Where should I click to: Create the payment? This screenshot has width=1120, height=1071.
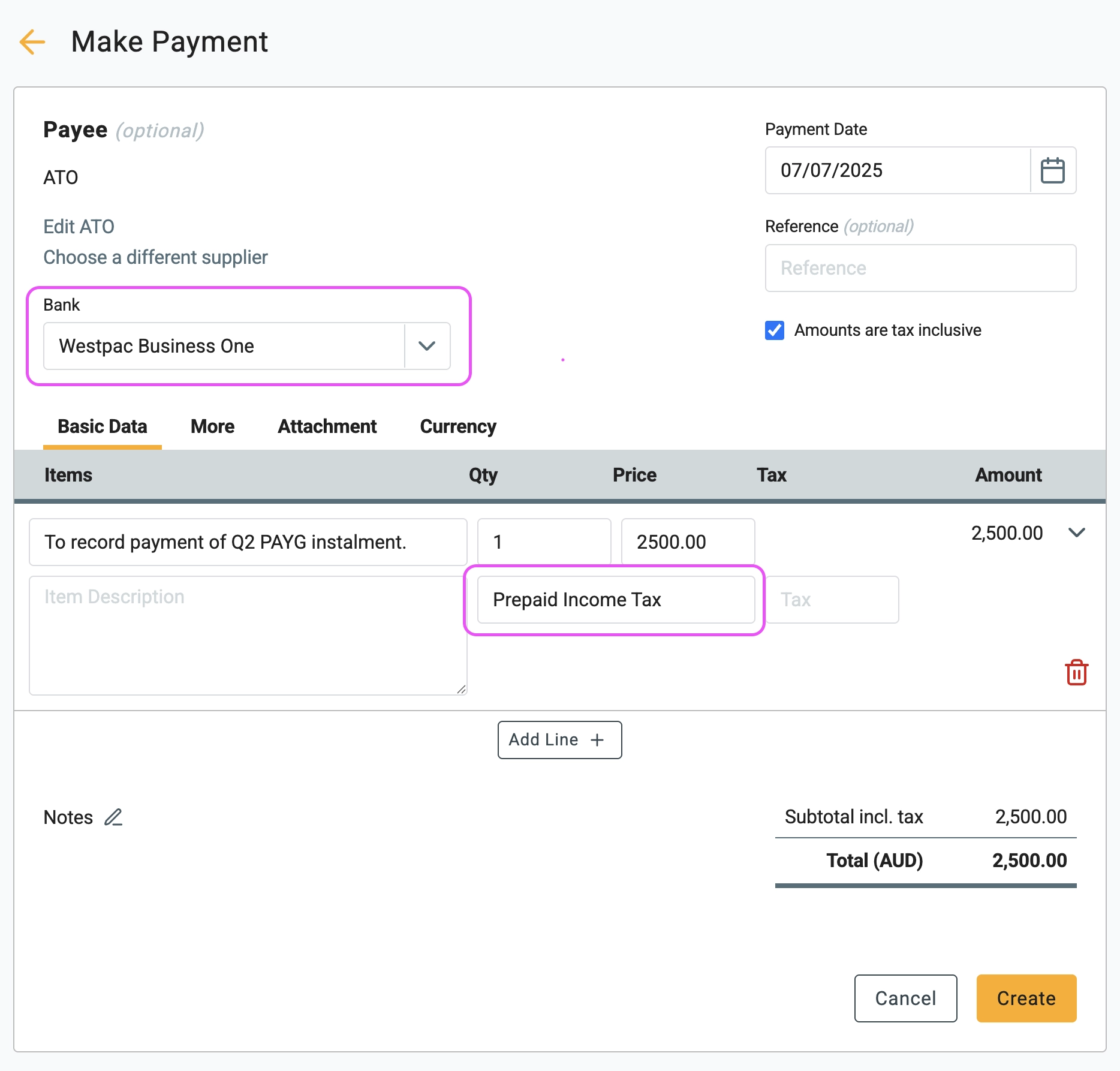(1026, 998)
